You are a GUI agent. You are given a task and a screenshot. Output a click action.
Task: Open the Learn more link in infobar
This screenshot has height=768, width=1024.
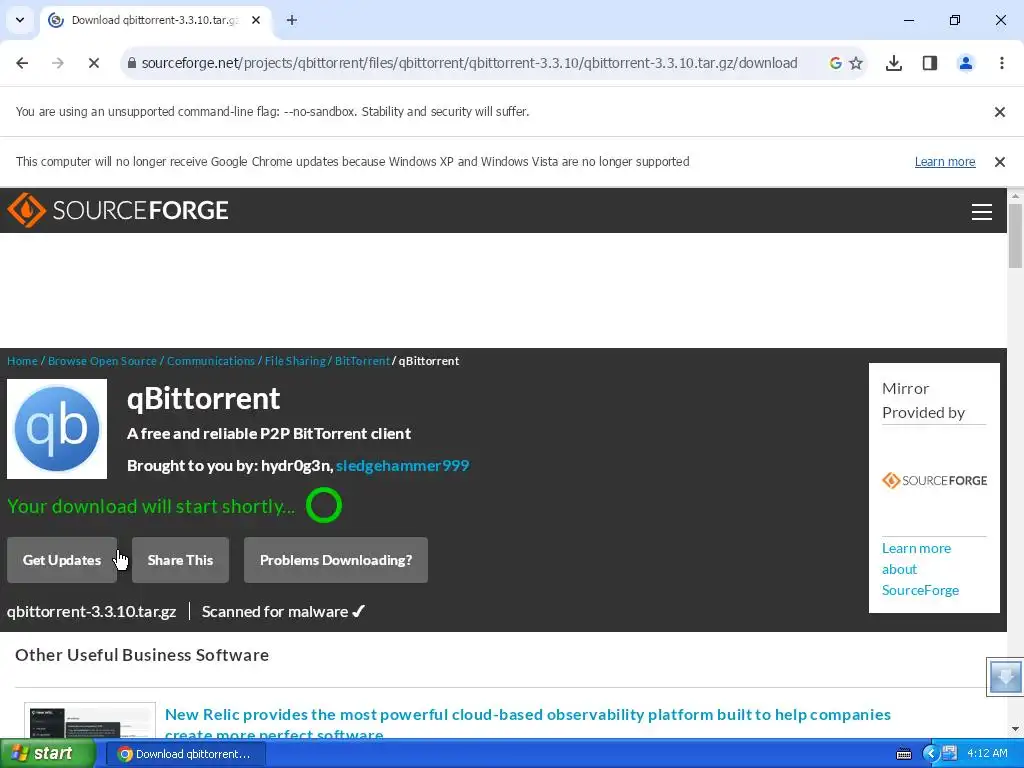click(944, 162)
